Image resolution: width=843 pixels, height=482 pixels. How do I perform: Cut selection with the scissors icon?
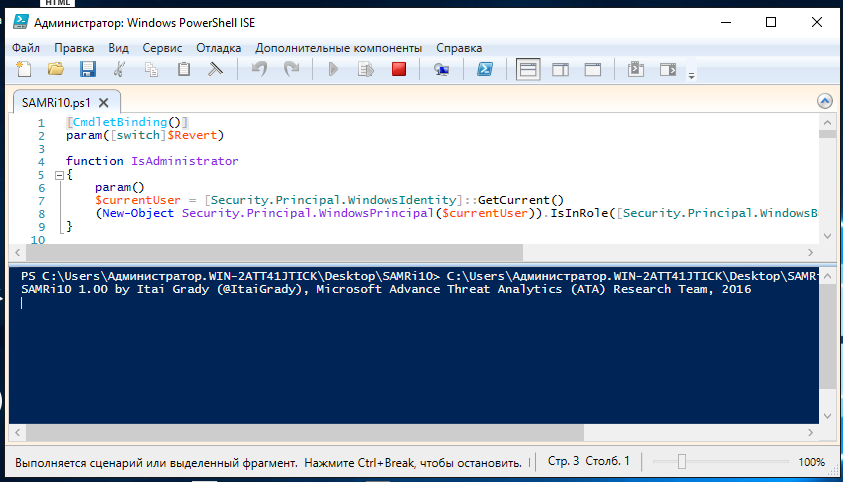[x=119, y=69]
